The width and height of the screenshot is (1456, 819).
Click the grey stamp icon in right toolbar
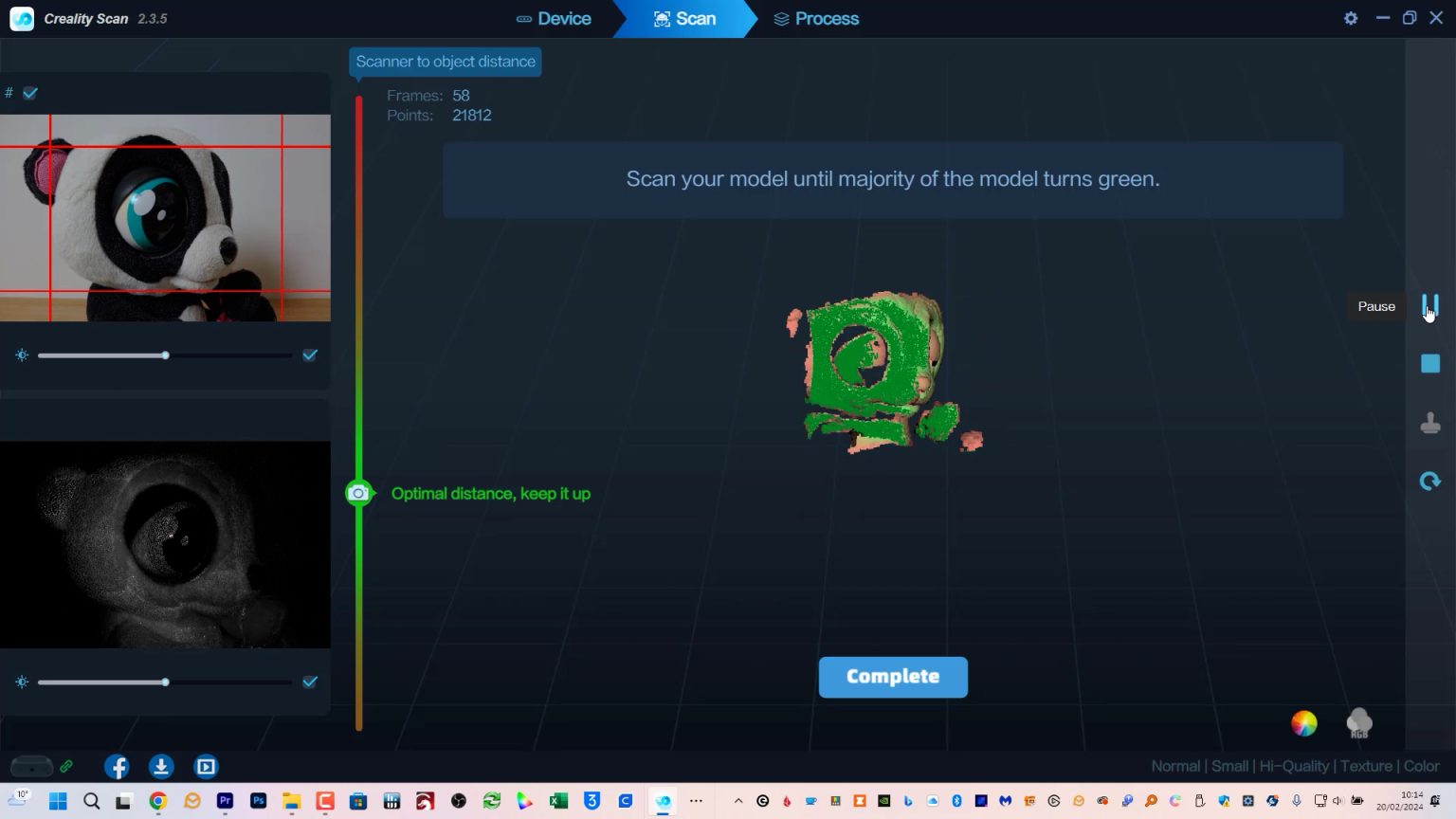1430,423
